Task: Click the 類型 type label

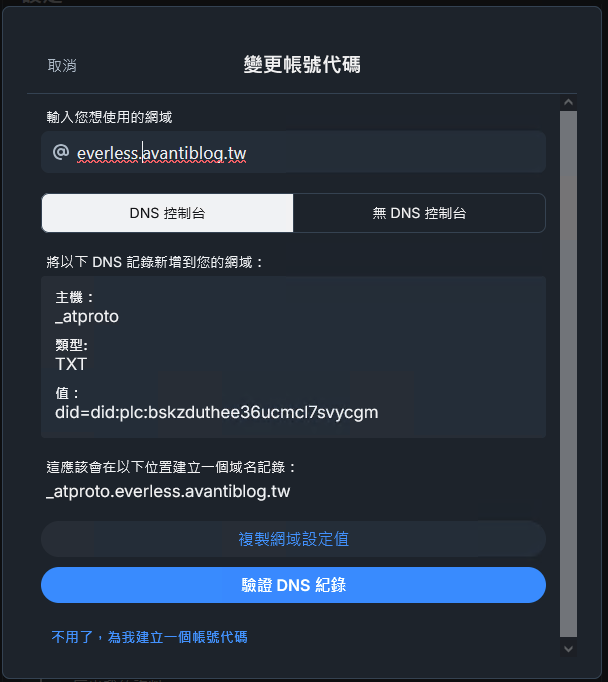Action: (x=71, y=345)
